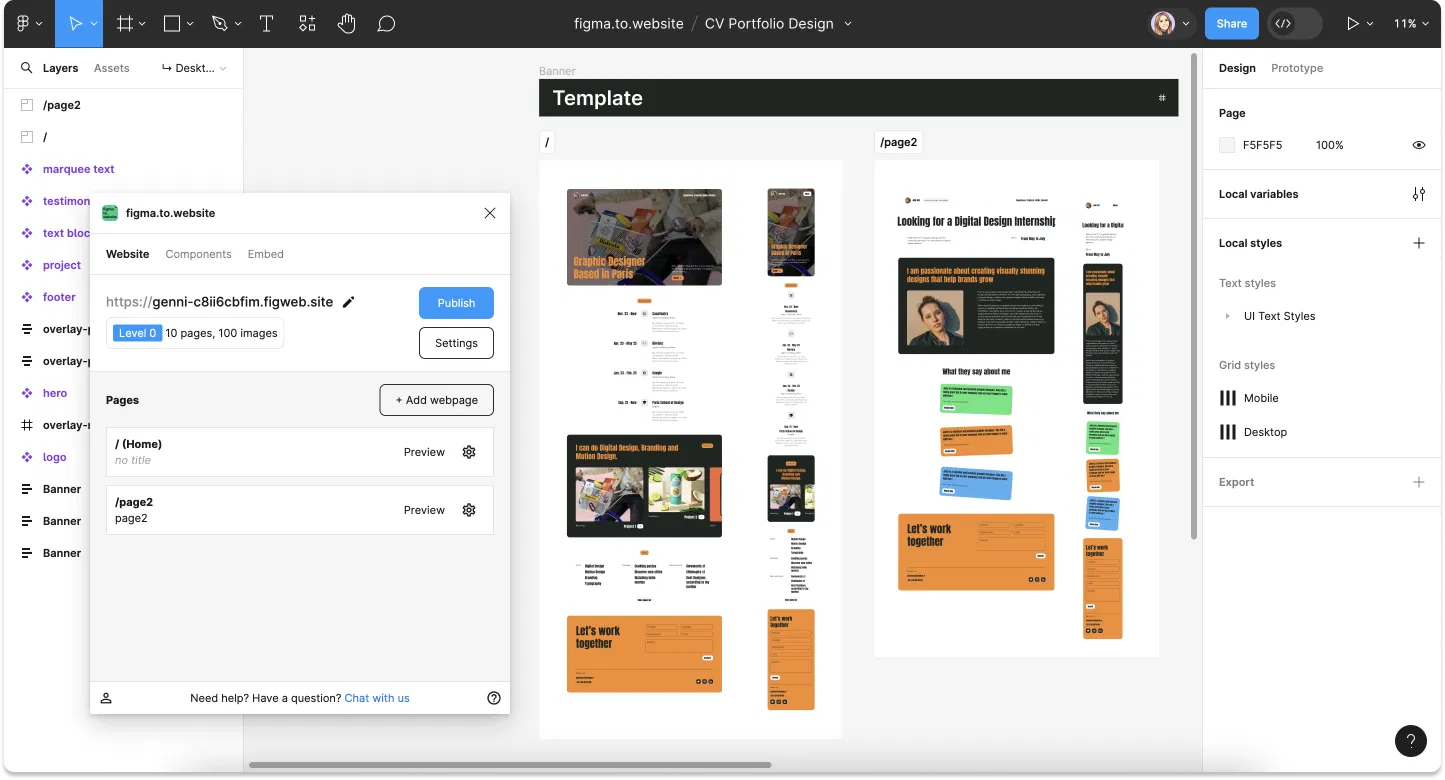The height and width of the screenshot is (780, 1445).
Task: Open the Resources components tool
Action: coord(307,24)
